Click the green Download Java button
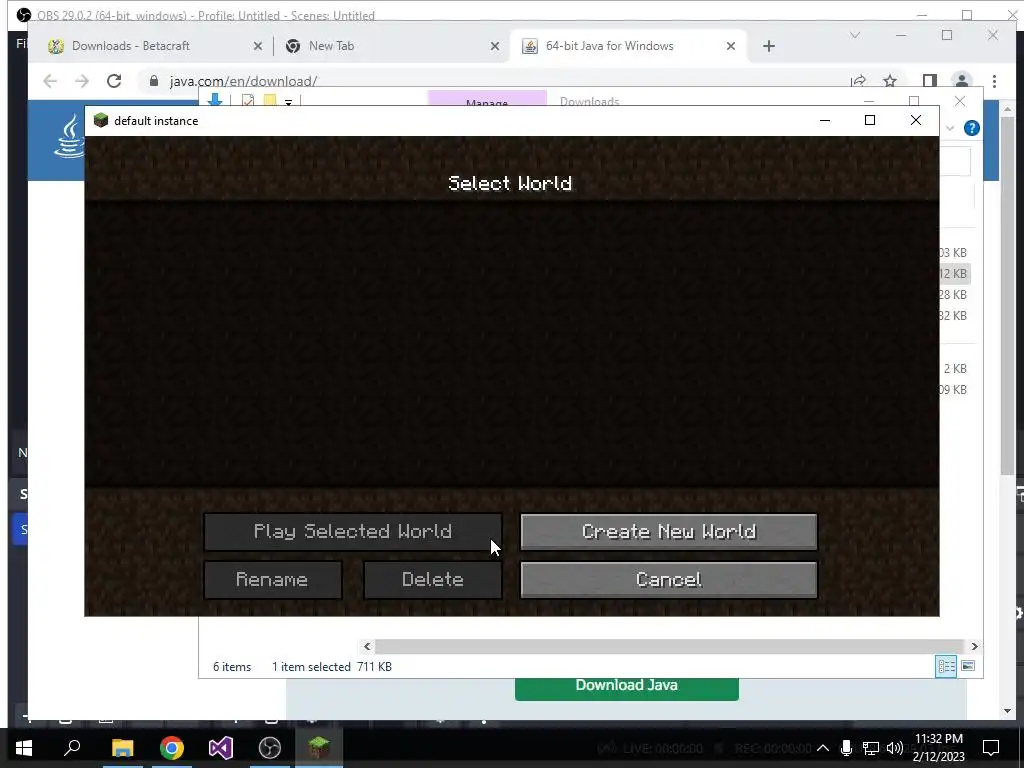Screen dimensions: 1024x768 pos(626,687)
